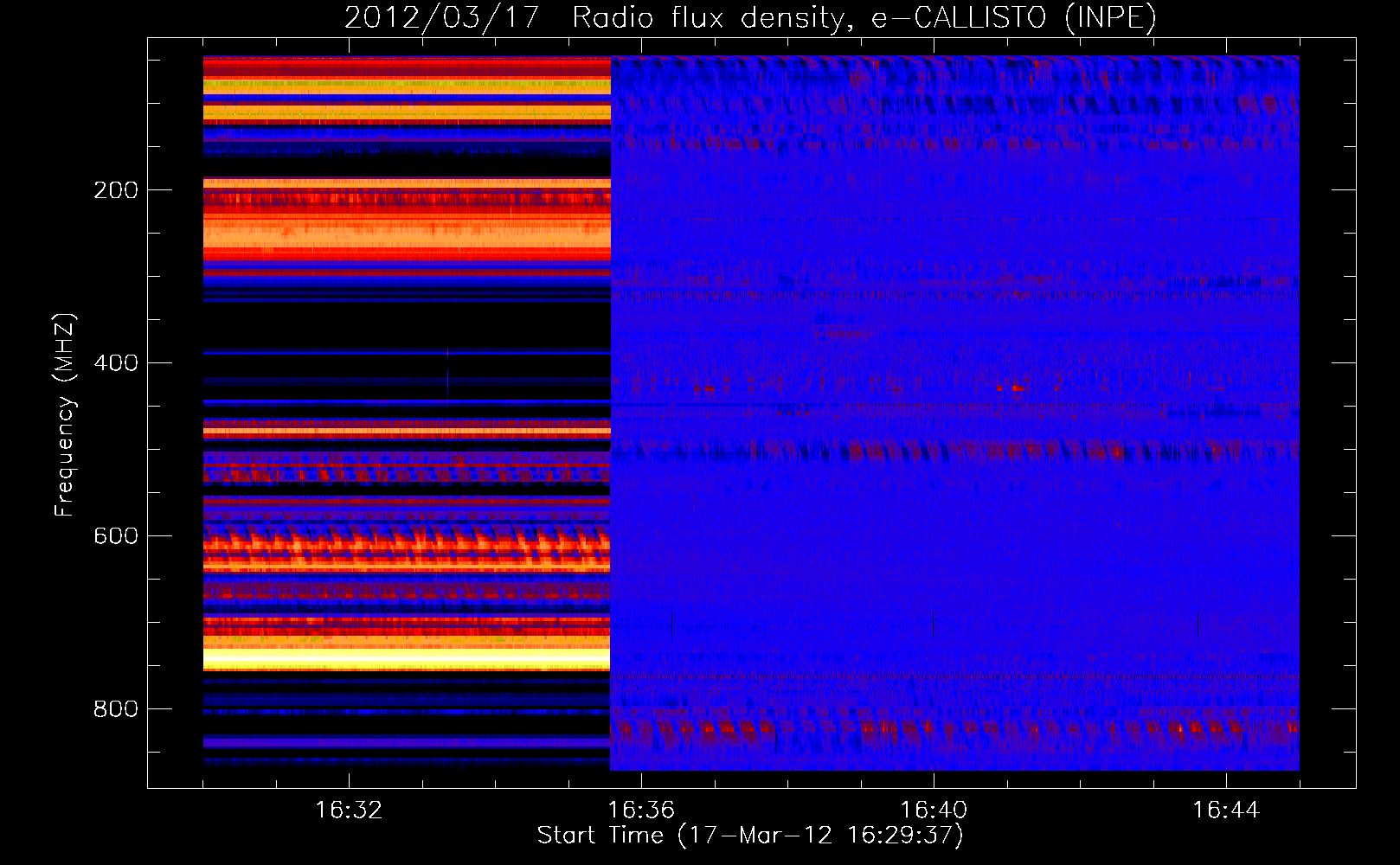
Task: Click the 16:32 time tick label
Action: (349, 810)
